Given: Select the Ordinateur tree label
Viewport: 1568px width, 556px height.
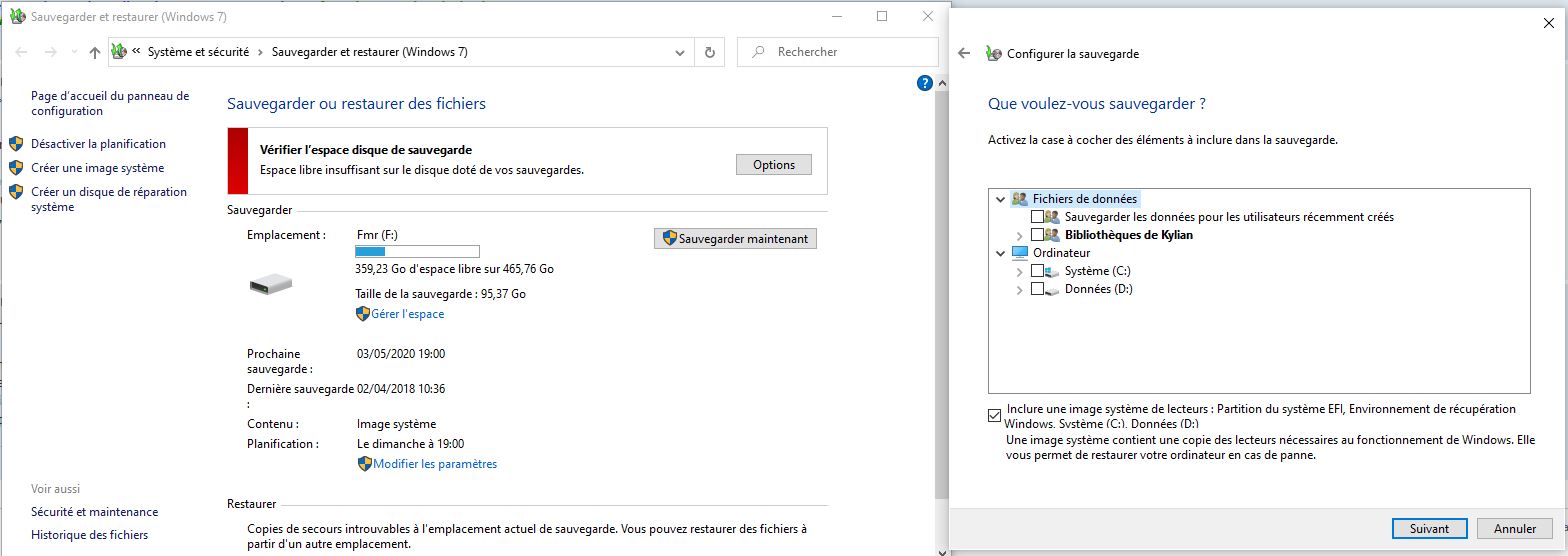Looking at the screenshot, I should pyautogui.click(x=1061, y=253).
